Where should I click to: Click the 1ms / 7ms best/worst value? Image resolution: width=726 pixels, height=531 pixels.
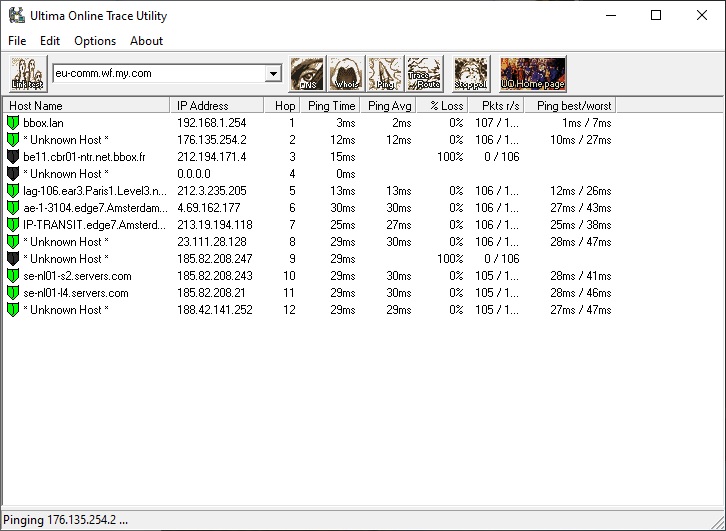coord(587,123)
